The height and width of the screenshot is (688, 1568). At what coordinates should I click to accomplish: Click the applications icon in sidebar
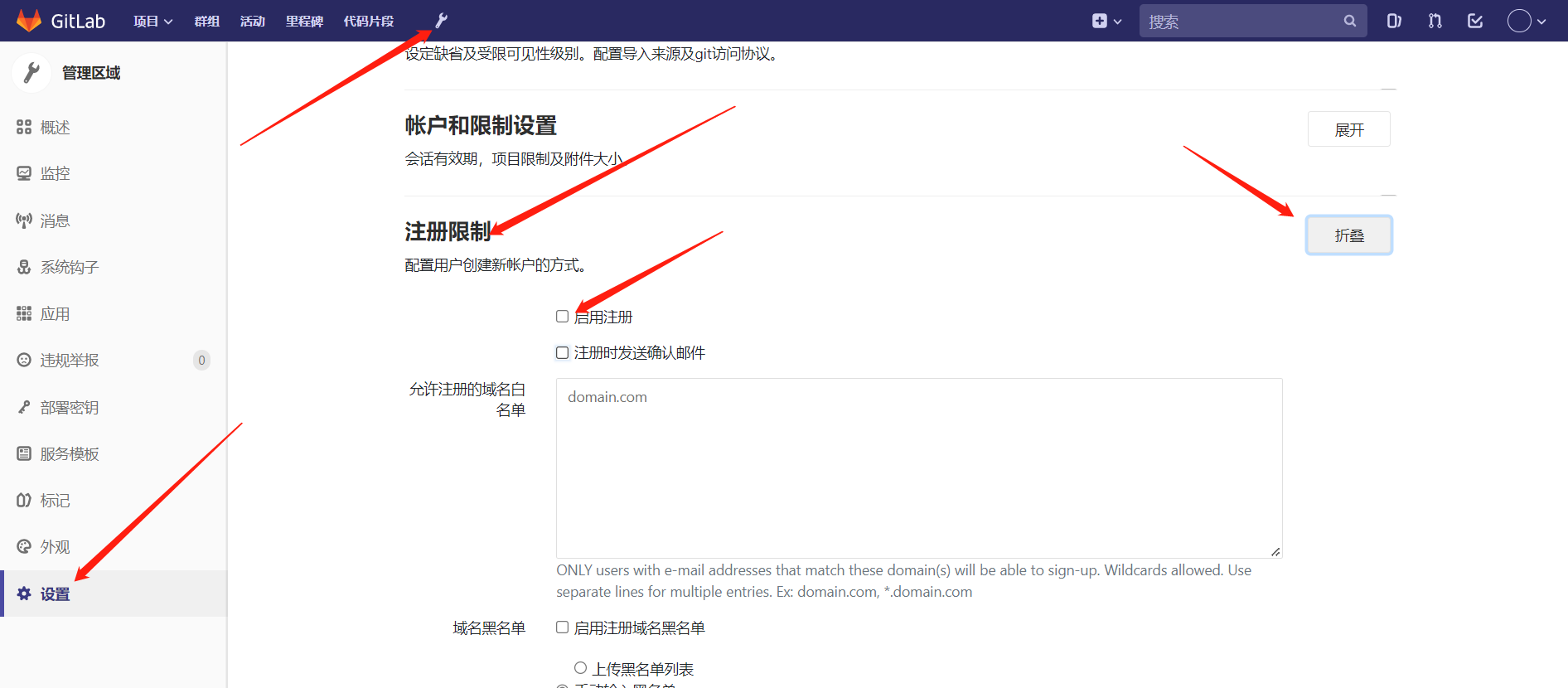(x=24, y=313)
